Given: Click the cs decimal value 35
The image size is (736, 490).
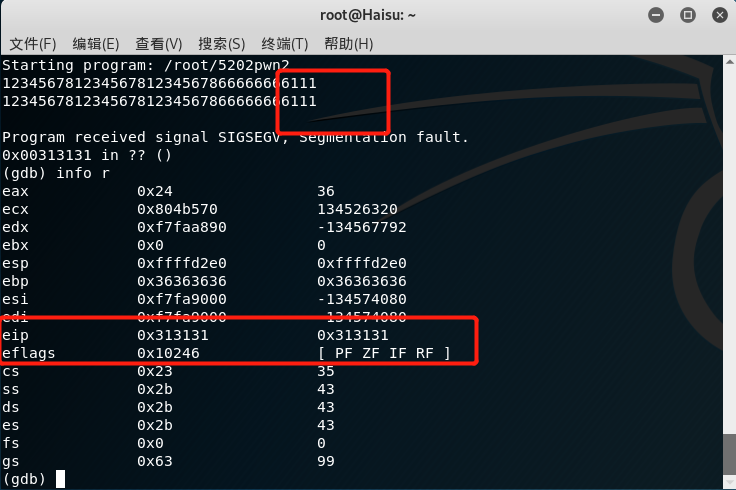Looking at the screenshot, I should tap(326, 371).
